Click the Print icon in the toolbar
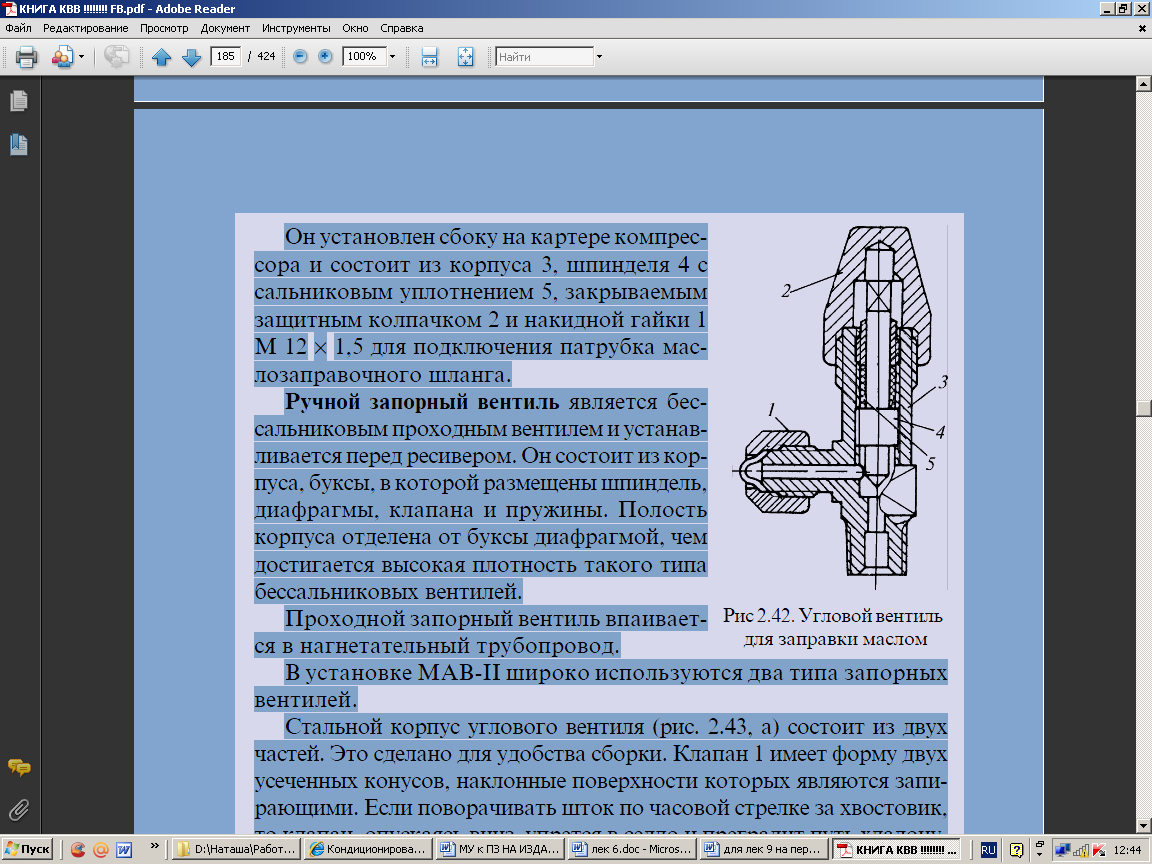Screen dimensions: 1152x864 [x=26, y=57]
